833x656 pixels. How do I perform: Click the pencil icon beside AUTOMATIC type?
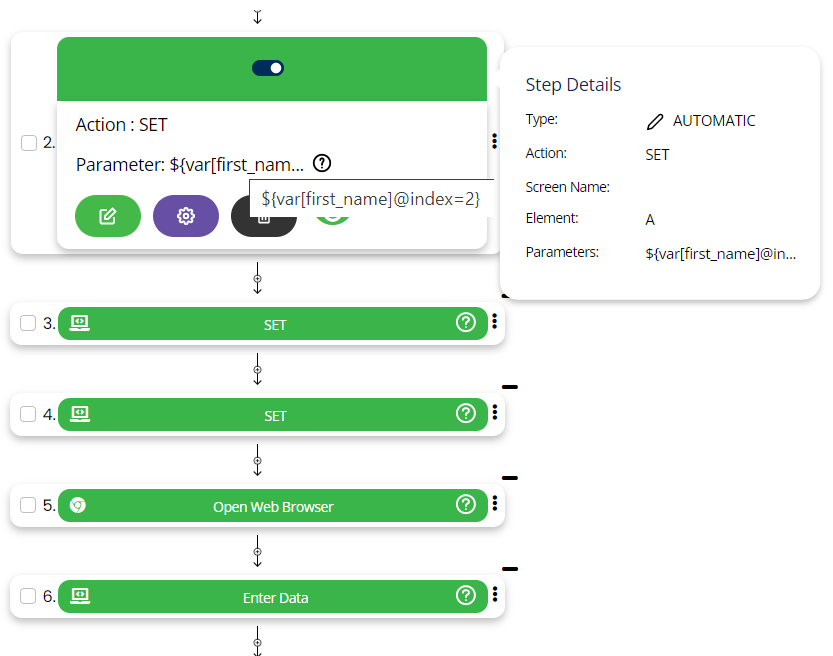click(655, 121)
